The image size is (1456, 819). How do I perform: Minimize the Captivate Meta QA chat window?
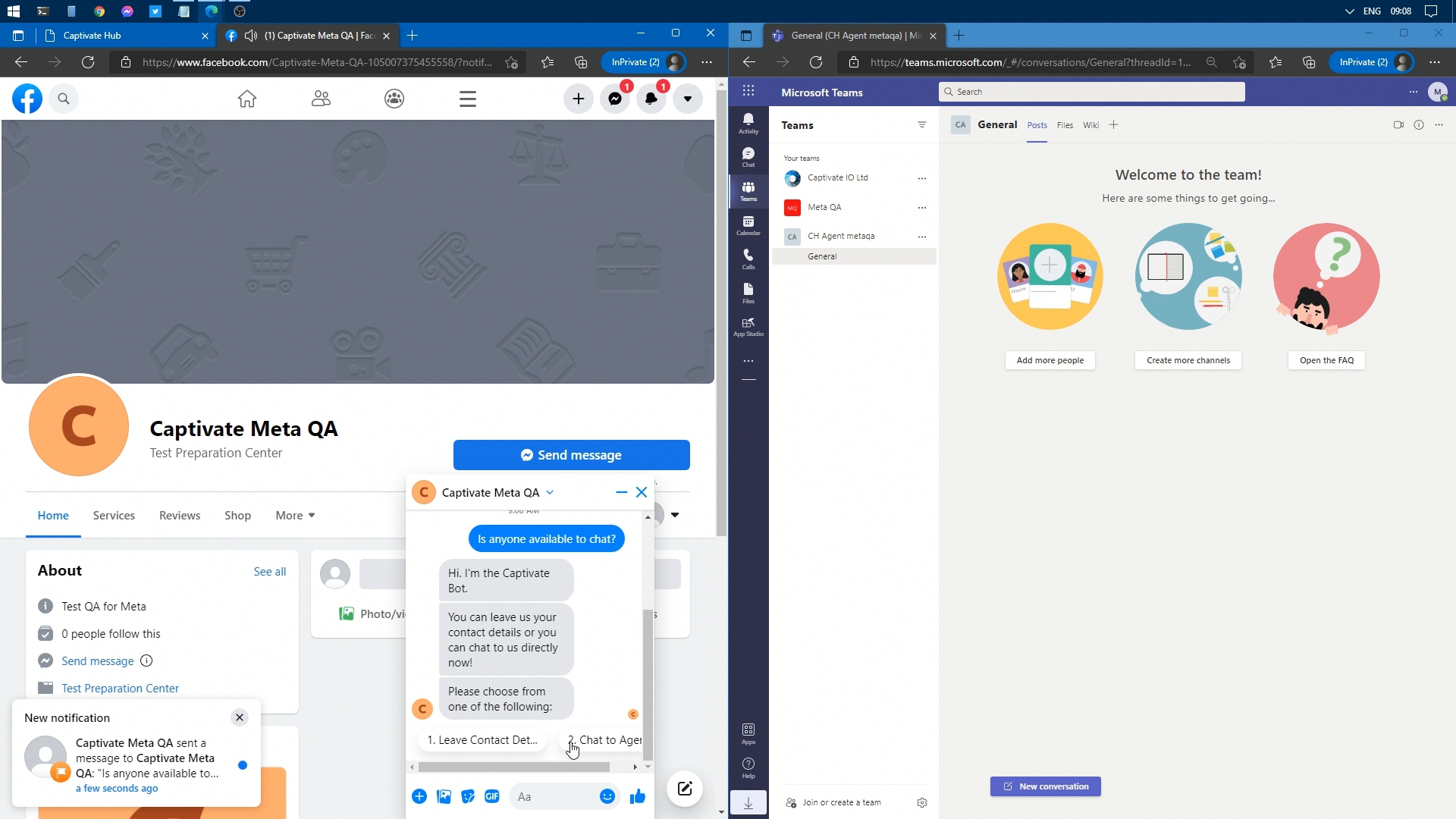click(621, 492)
